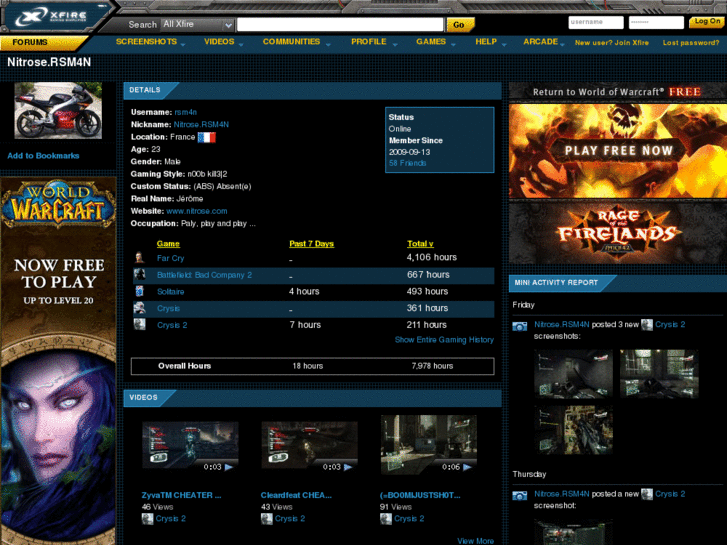Click the World of Warcraft free-to-play sidebar ad
This screenshot has width=727, height=545.
click(x=58, y=360)
